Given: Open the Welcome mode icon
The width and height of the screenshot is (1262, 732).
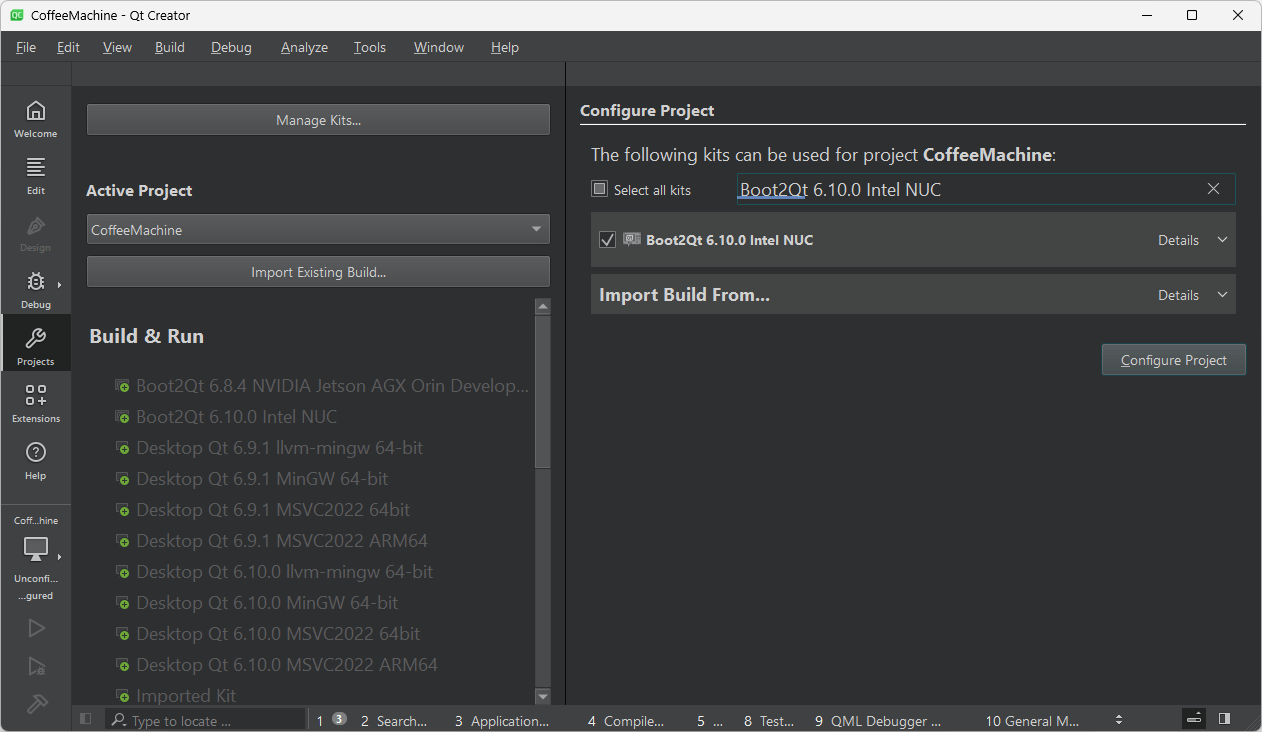Looking at the screenshot, I should coord(35,118).
